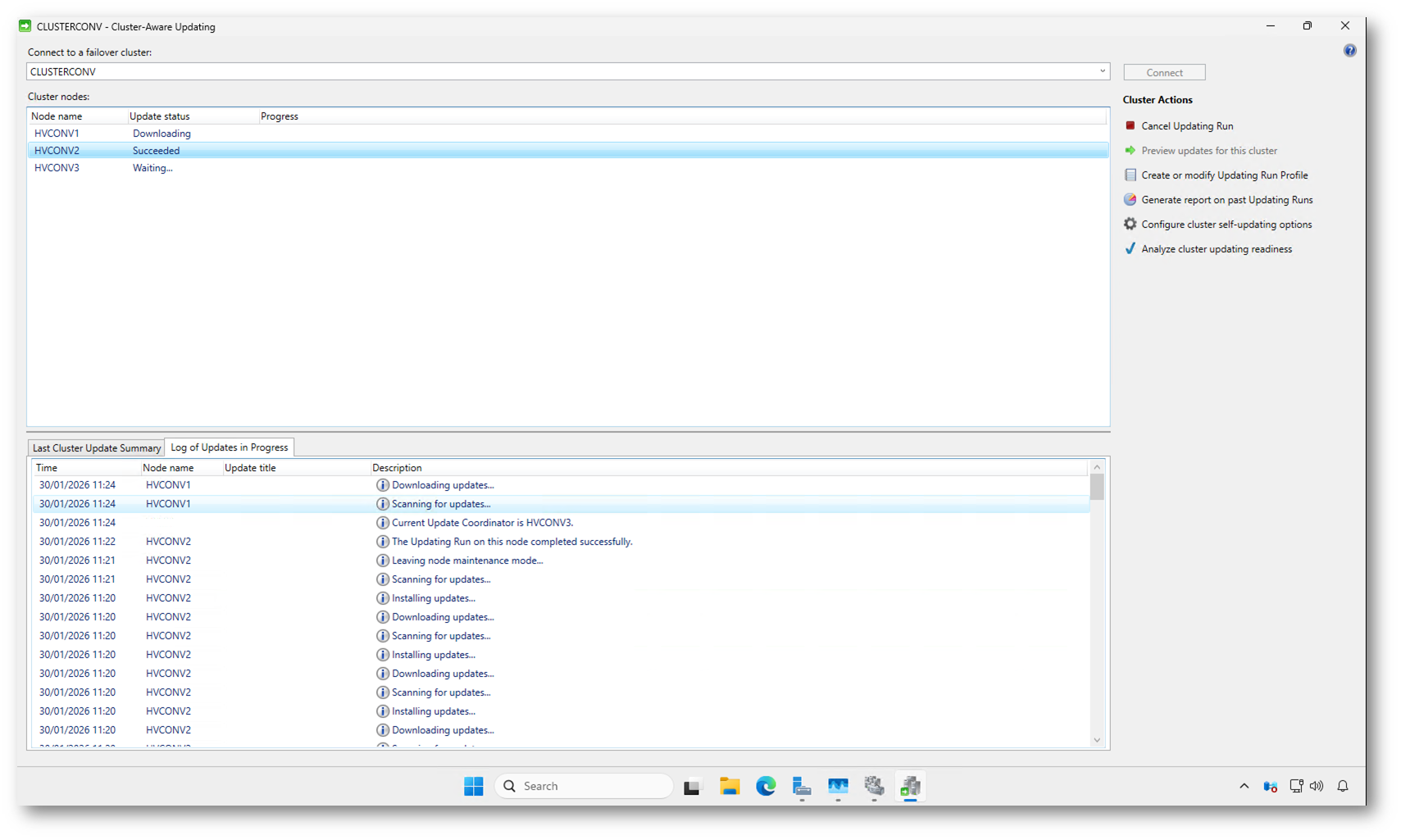Select the HVCONV3 waiting node row
This screenshot has height=840, width=1401.
(x=57, y=168)
